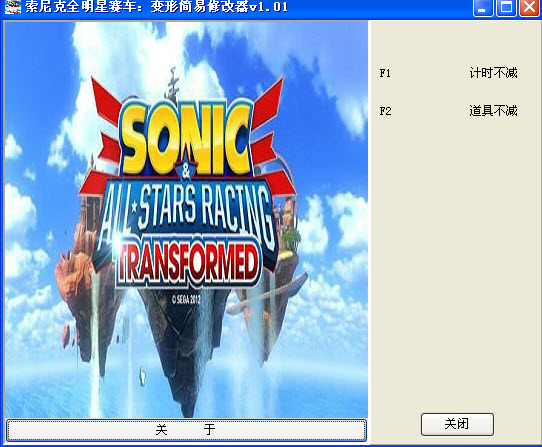Viewport: 542px width, 447px height.
Task: Click the red TRANSFORMED logo text
Action: pos(188,264)
